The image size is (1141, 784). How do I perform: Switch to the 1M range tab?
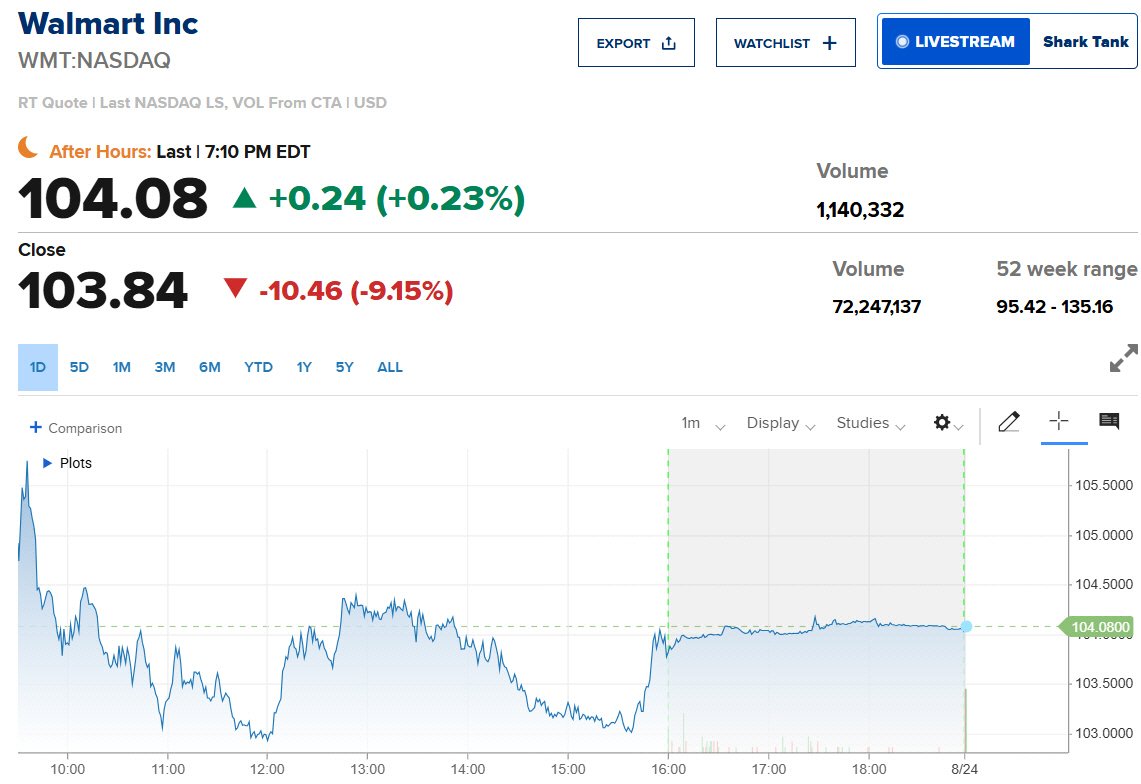(122, 368)
